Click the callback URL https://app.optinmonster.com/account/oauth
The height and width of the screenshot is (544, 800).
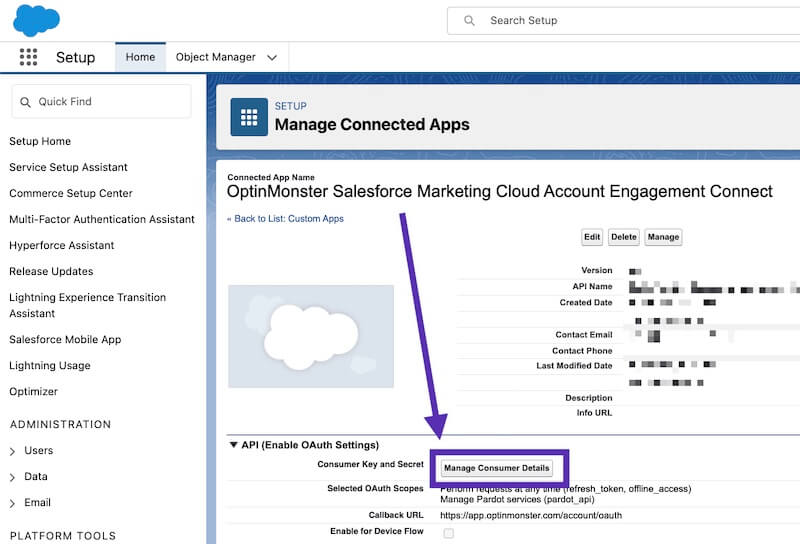531,515
